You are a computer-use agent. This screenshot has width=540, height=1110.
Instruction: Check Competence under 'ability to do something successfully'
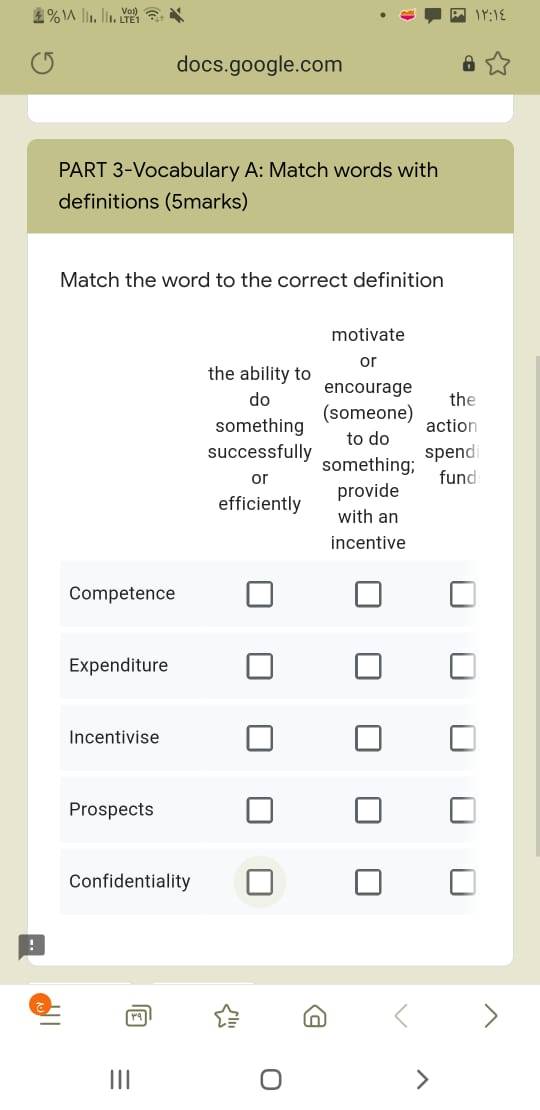(260, 594)
